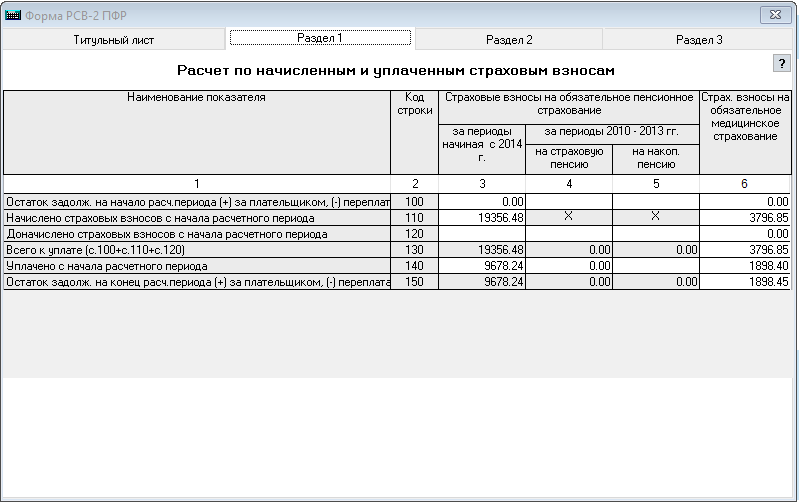Viewport: 799px width, 504px height.
Task: Click row label Доначислено страховых взносов
Action: 197,234
